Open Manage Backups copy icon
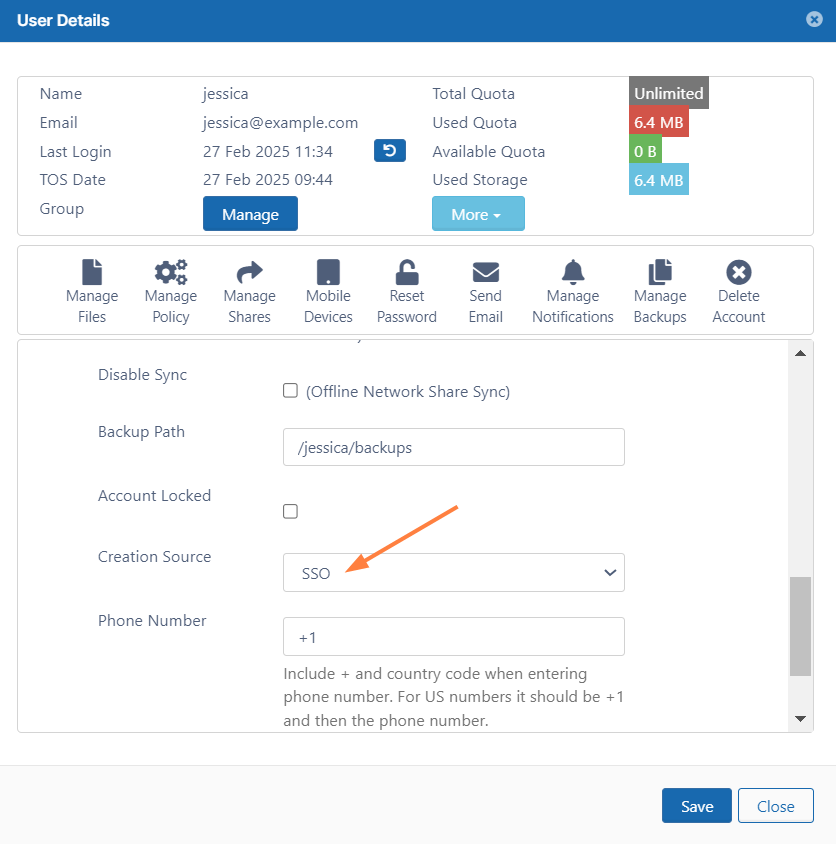The height and width of the screenshot is (844, 836). click(x=660, y=272)
